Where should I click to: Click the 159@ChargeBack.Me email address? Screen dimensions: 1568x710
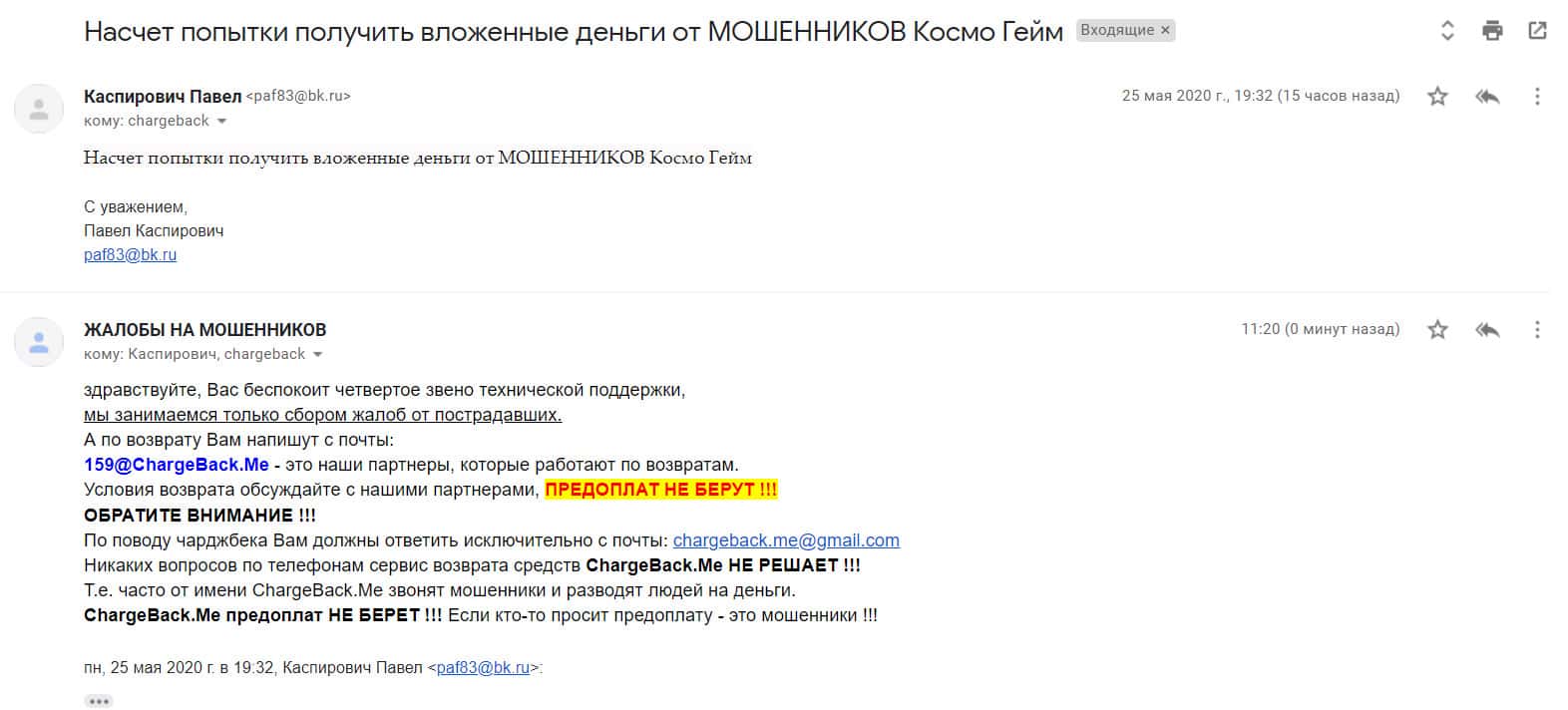pyautogui.click(x=177, y=465)
